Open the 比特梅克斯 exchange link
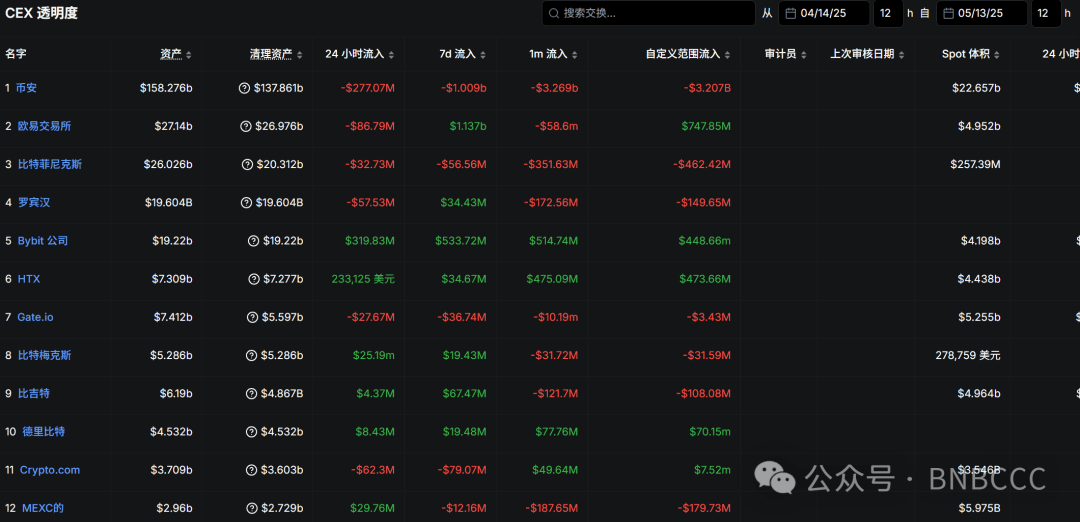The image size is (1080, 522). coord(44,355)
